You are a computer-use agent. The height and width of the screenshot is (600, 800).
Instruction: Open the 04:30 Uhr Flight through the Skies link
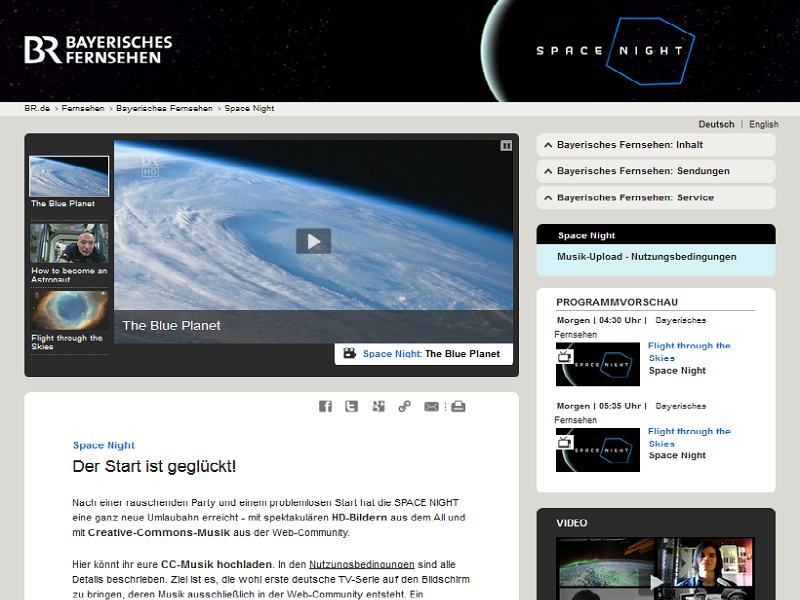pos(689,351)
